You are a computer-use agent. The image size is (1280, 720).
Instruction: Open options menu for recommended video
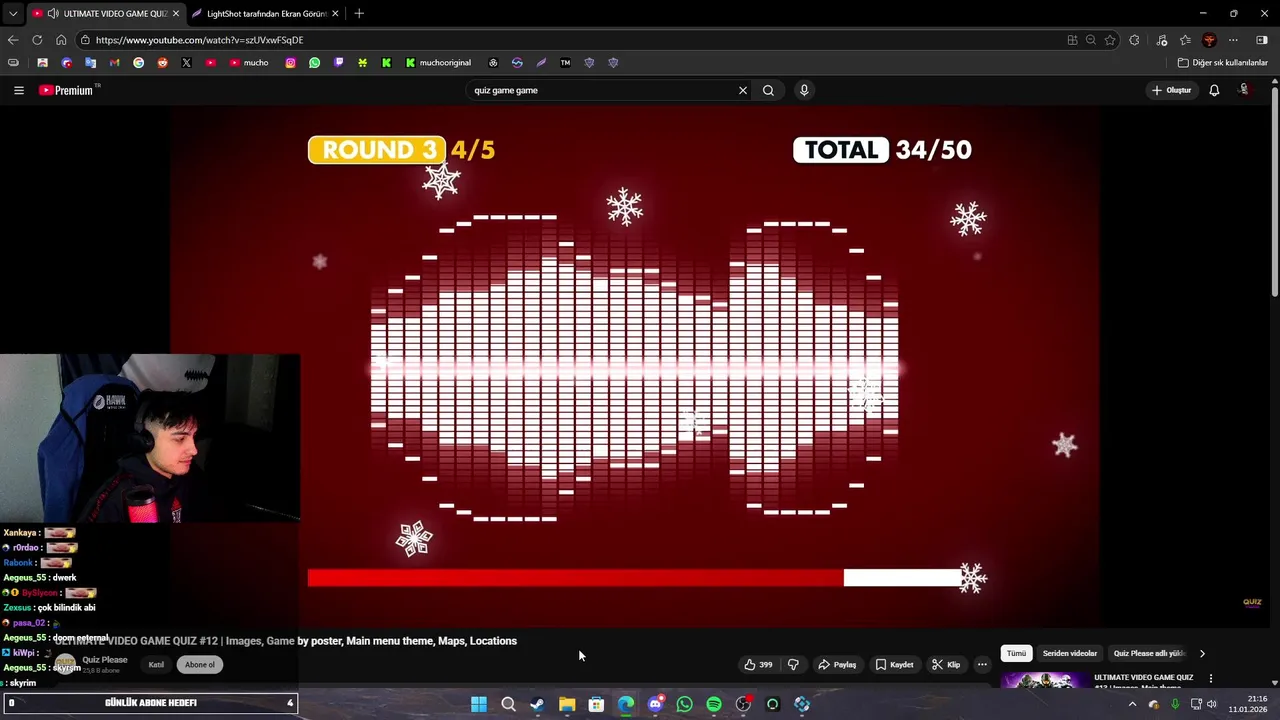point(1210,678)
